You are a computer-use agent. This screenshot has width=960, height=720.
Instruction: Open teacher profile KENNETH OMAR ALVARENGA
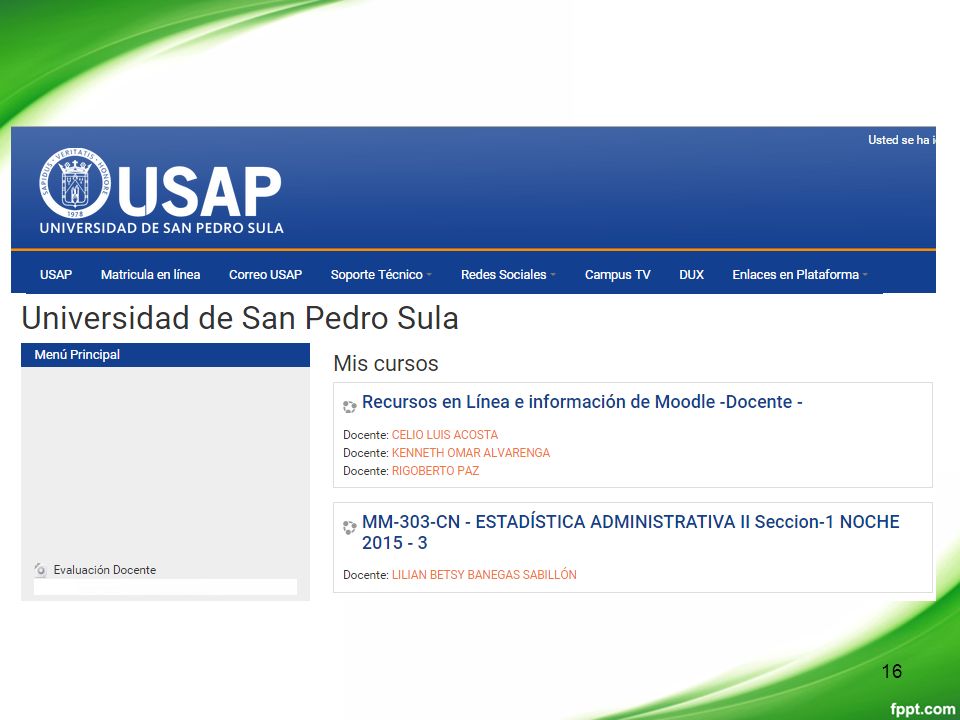click(471, 453)
